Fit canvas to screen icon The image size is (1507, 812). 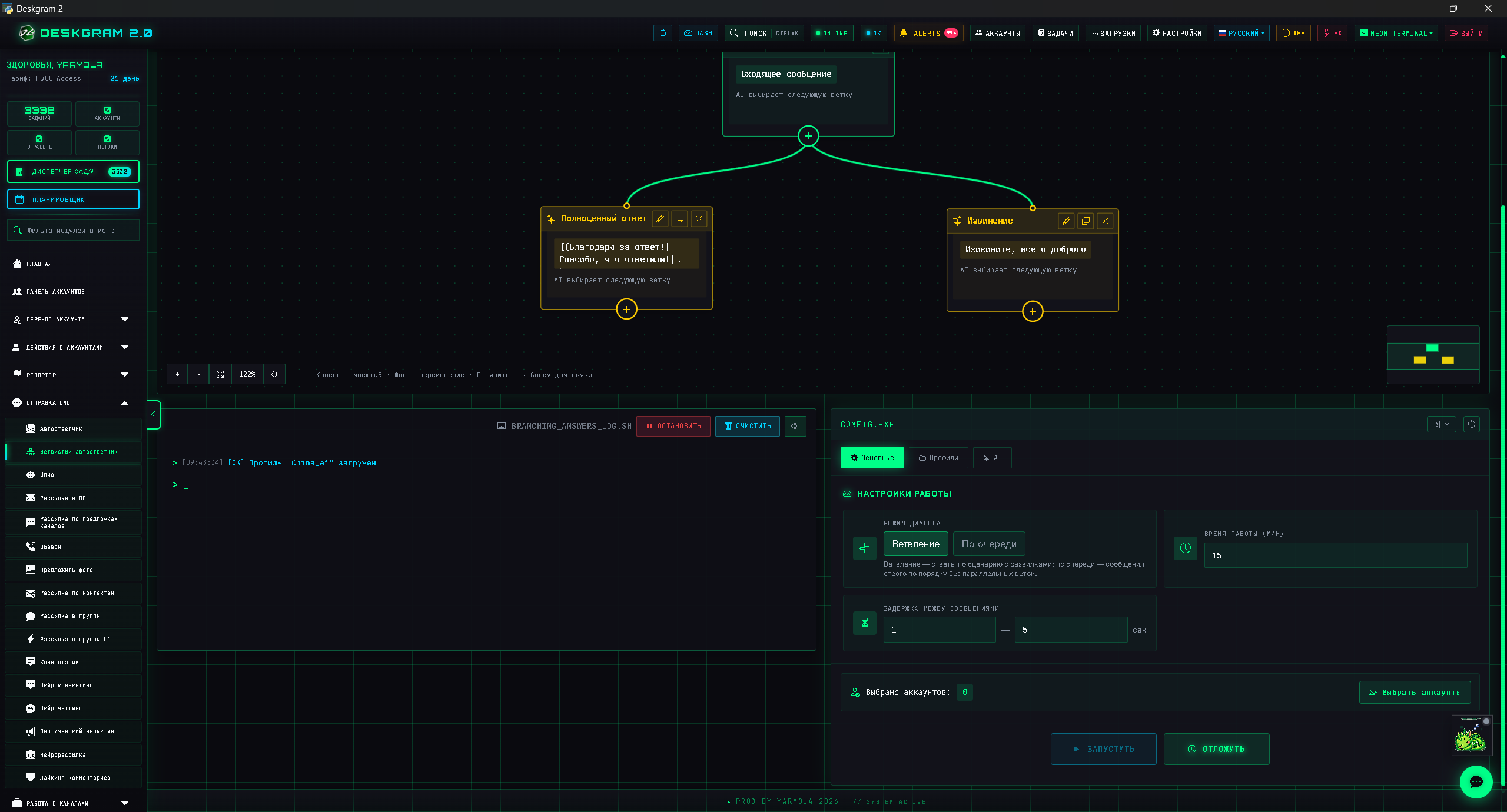(220, 374)
